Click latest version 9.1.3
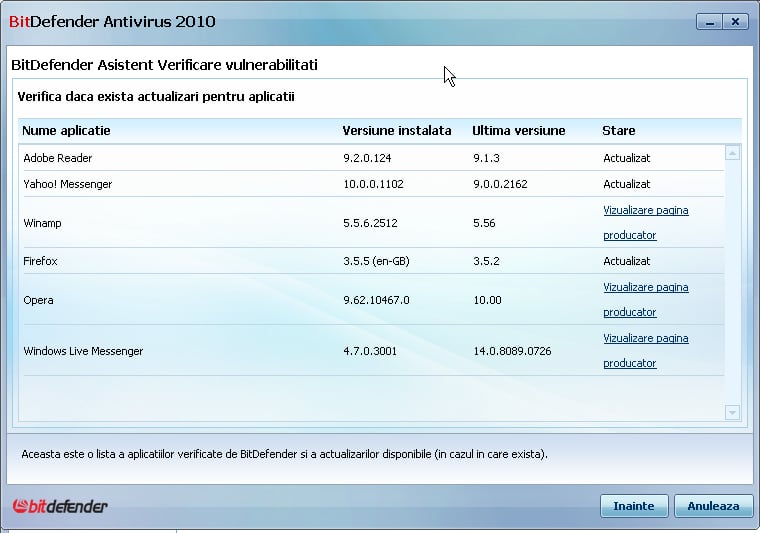 click(x=487, y=158)
